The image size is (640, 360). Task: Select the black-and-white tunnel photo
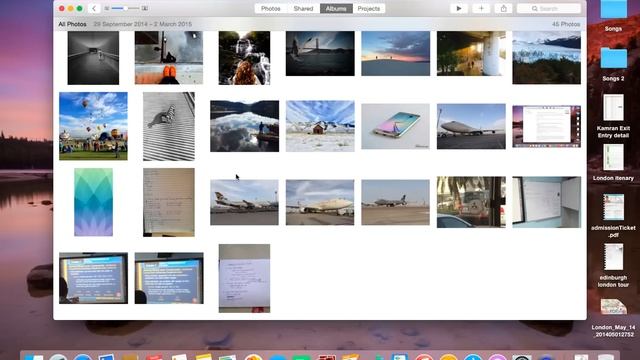pyautogui.click(x=93, y=58)
